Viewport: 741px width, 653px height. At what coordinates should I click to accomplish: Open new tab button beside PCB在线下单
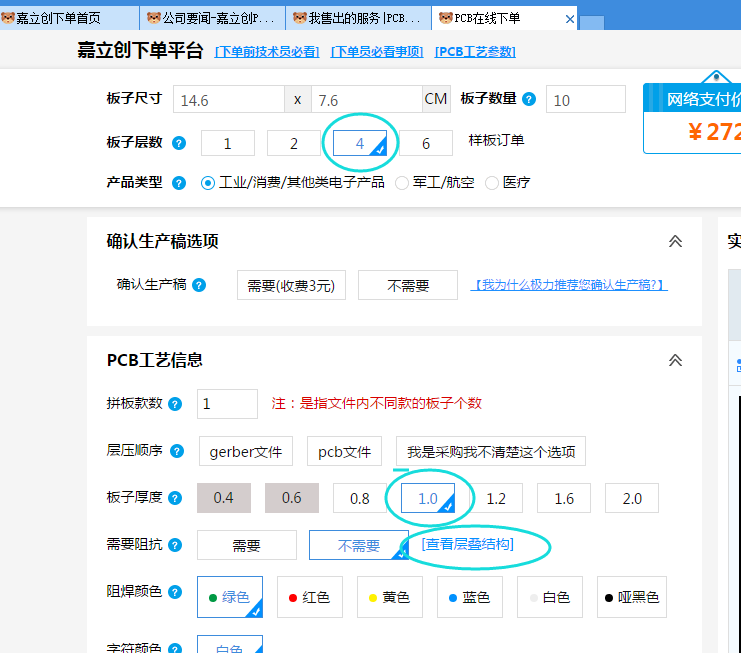592,22
